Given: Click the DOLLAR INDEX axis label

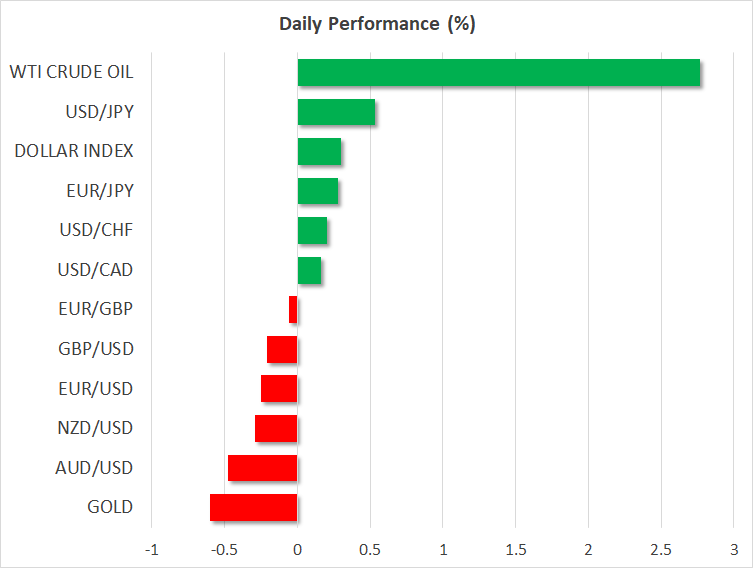Looking at the screenshot, I should [74, 151].
